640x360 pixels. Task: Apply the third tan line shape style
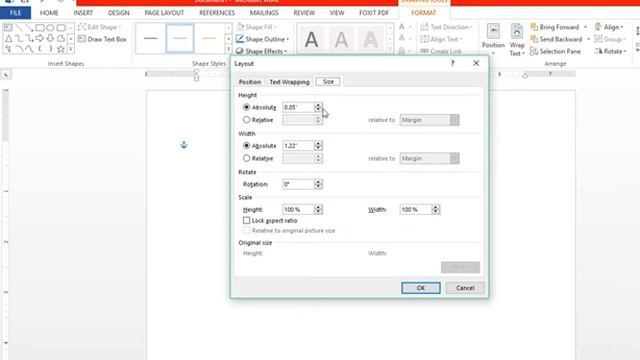(x=209, y=39)
